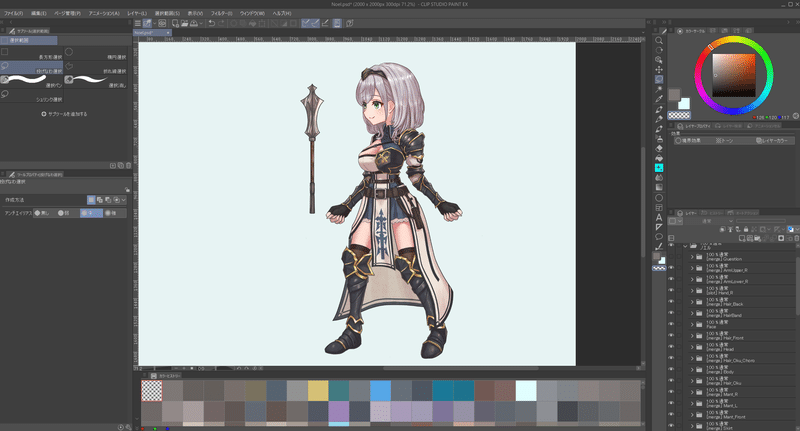
Task: Open the Layer (L) menu
Action: (137, 13)
